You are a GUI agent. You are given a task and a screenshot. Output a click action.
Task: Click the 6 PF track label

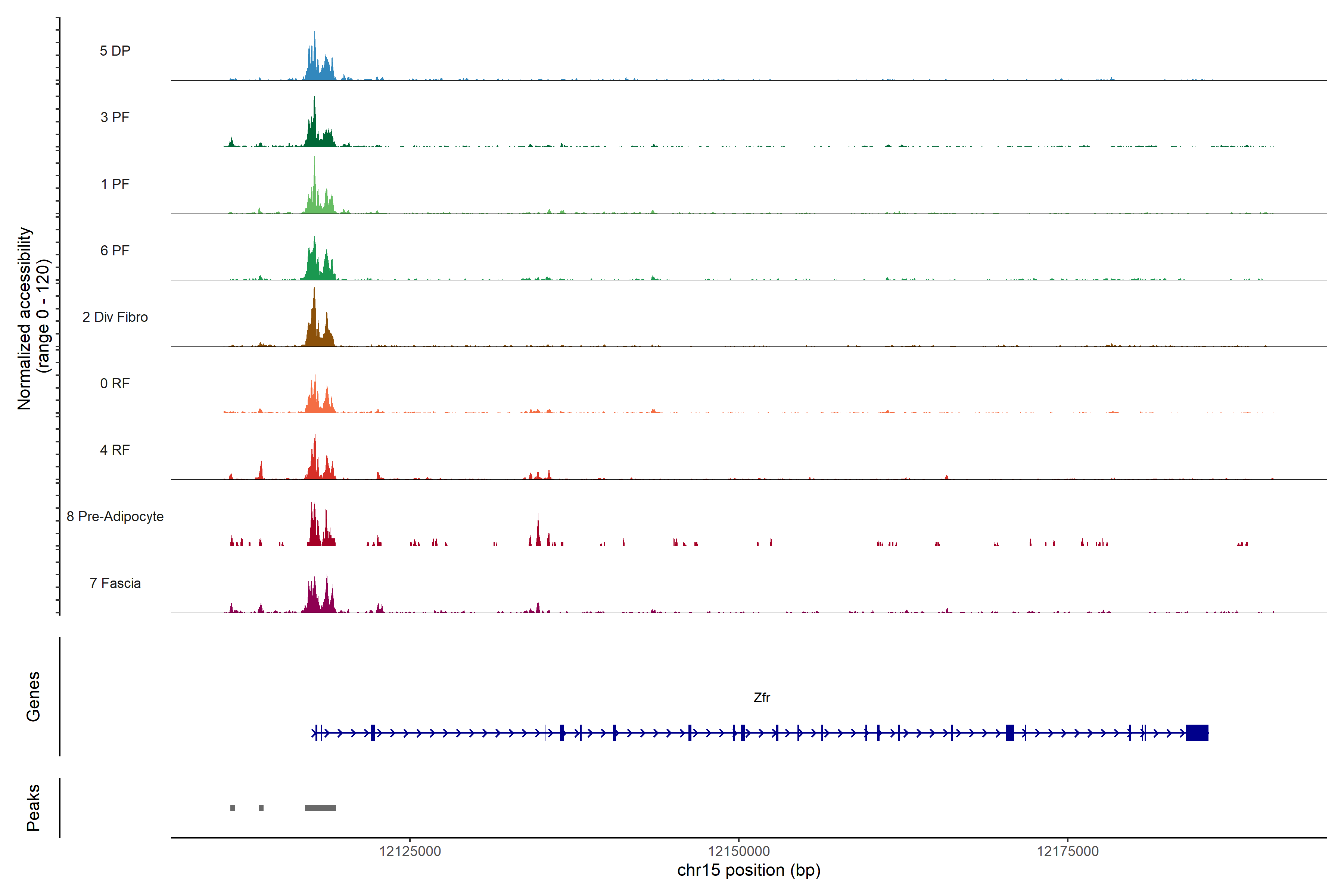click(x=115, y=250)
